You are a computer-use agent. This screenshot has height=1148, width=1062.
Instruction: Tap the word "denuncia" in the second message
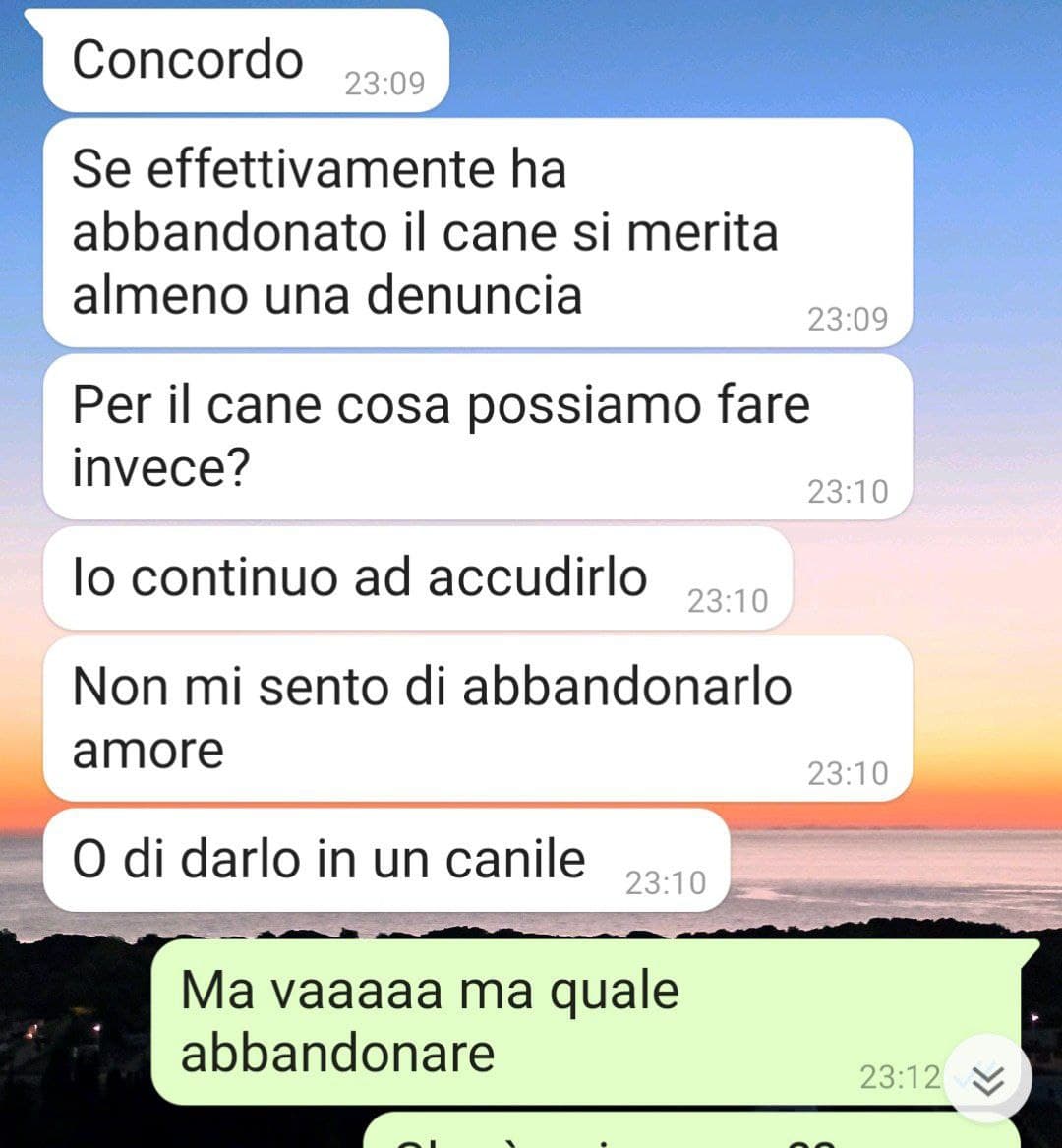(x=474, y=295)
